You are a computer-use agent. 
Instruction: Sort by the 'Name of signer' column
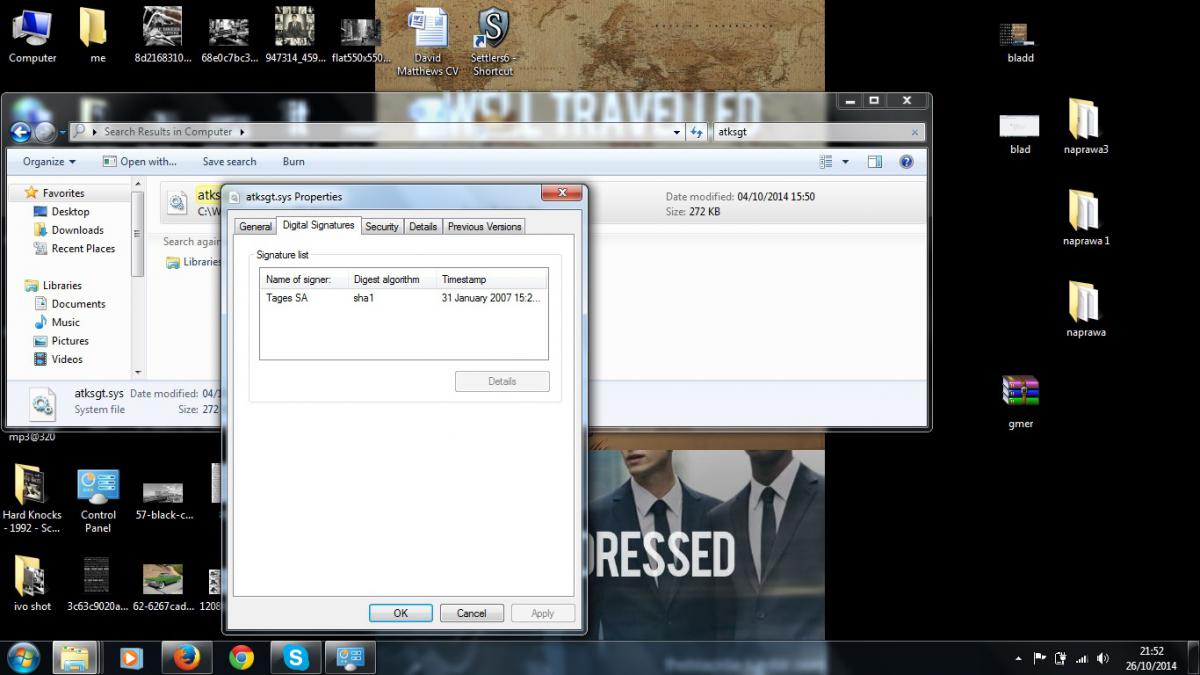coord(304,279)
